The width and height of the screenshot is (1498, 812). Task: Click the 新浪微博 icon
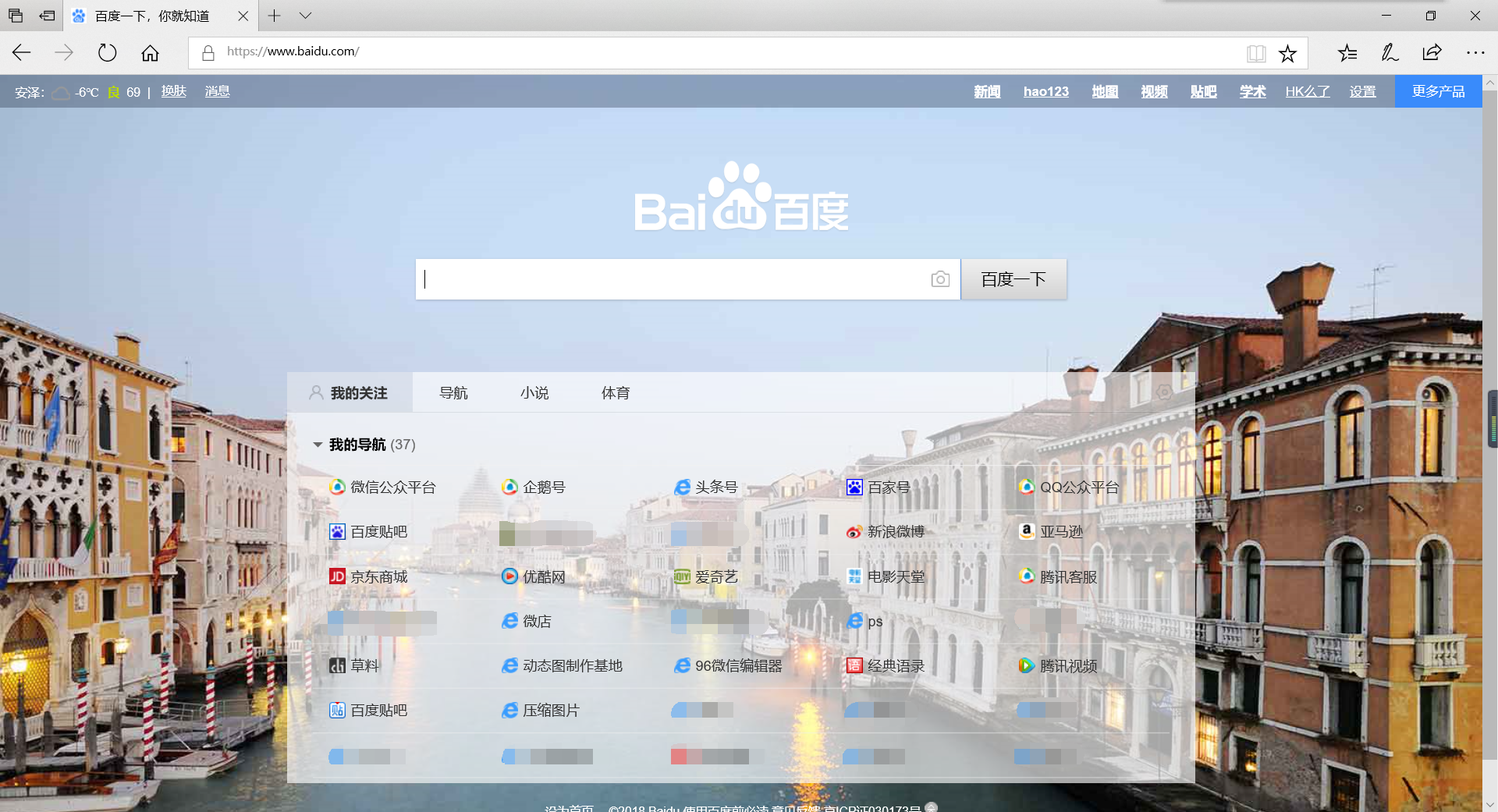coord(854,532)
